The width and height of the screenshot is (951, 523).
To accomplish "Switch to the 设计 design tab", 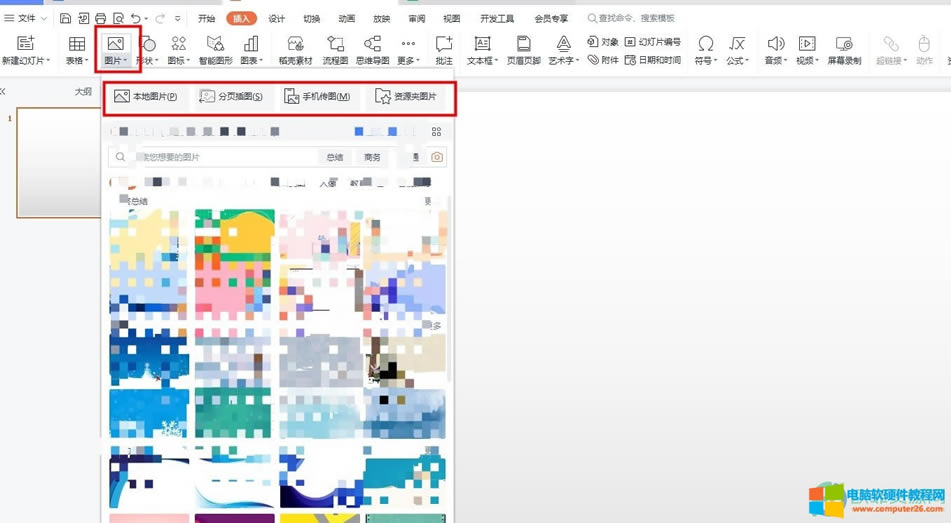I will click(x=276, y=18).
